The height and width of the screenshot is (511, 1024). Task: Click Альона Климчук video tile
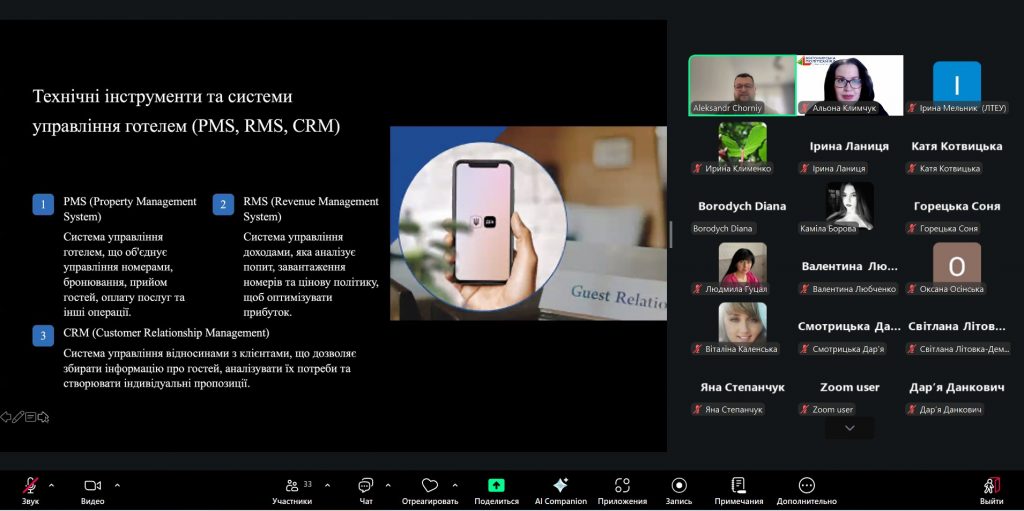pyautogui.click(x=849, y=84)
